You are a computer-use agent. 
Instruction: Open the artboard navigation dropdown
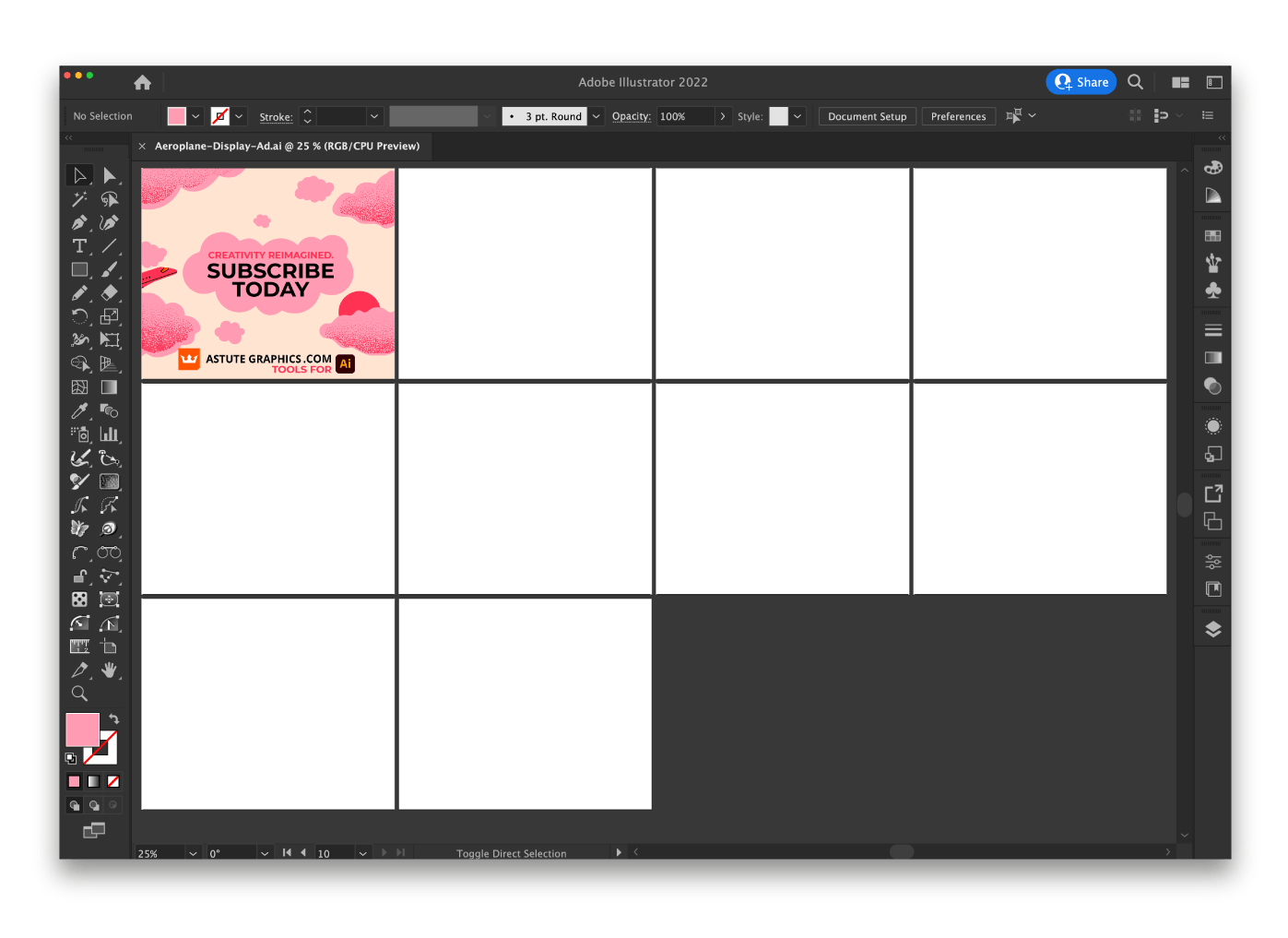362,853
